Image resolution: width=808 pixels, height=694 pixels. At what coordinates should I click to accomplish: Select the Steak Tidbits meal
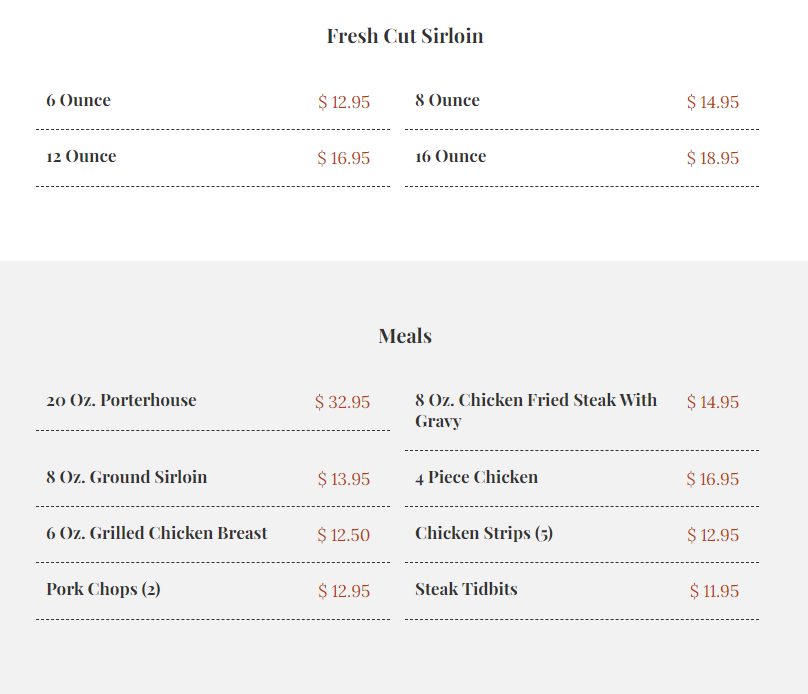[x=466, y=589]
